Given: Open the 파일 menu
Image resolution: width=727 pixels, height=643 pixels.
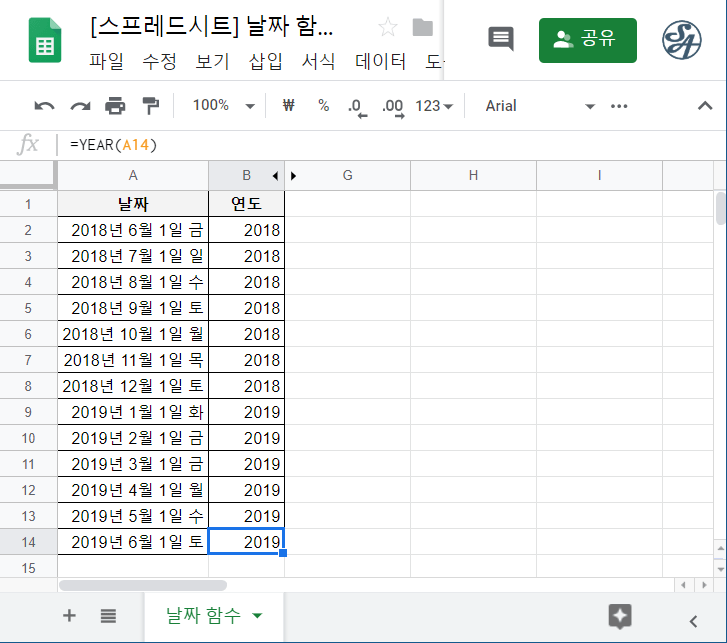Looking at the screenshot, I should tap(106, 62).
